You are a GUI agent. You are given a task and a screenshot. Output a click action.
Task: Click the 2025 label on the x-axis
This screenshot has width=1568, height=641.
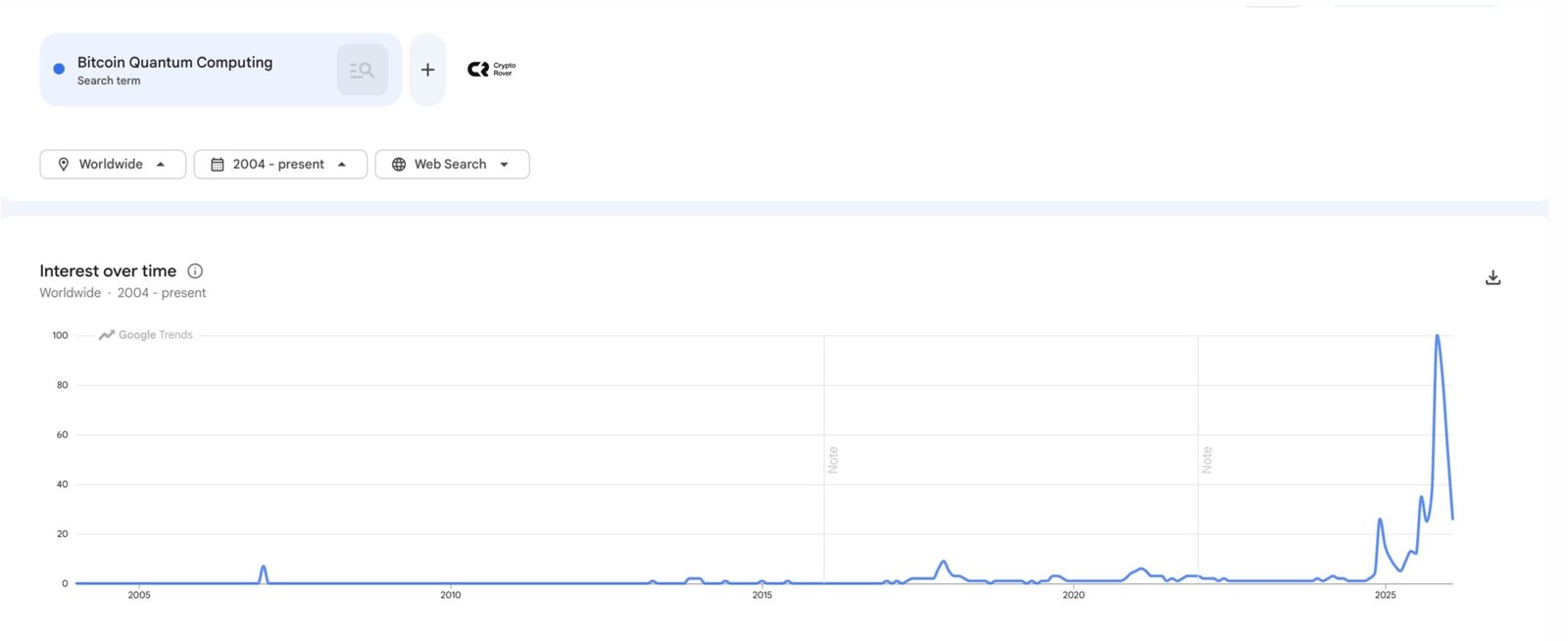(1385, 595)
